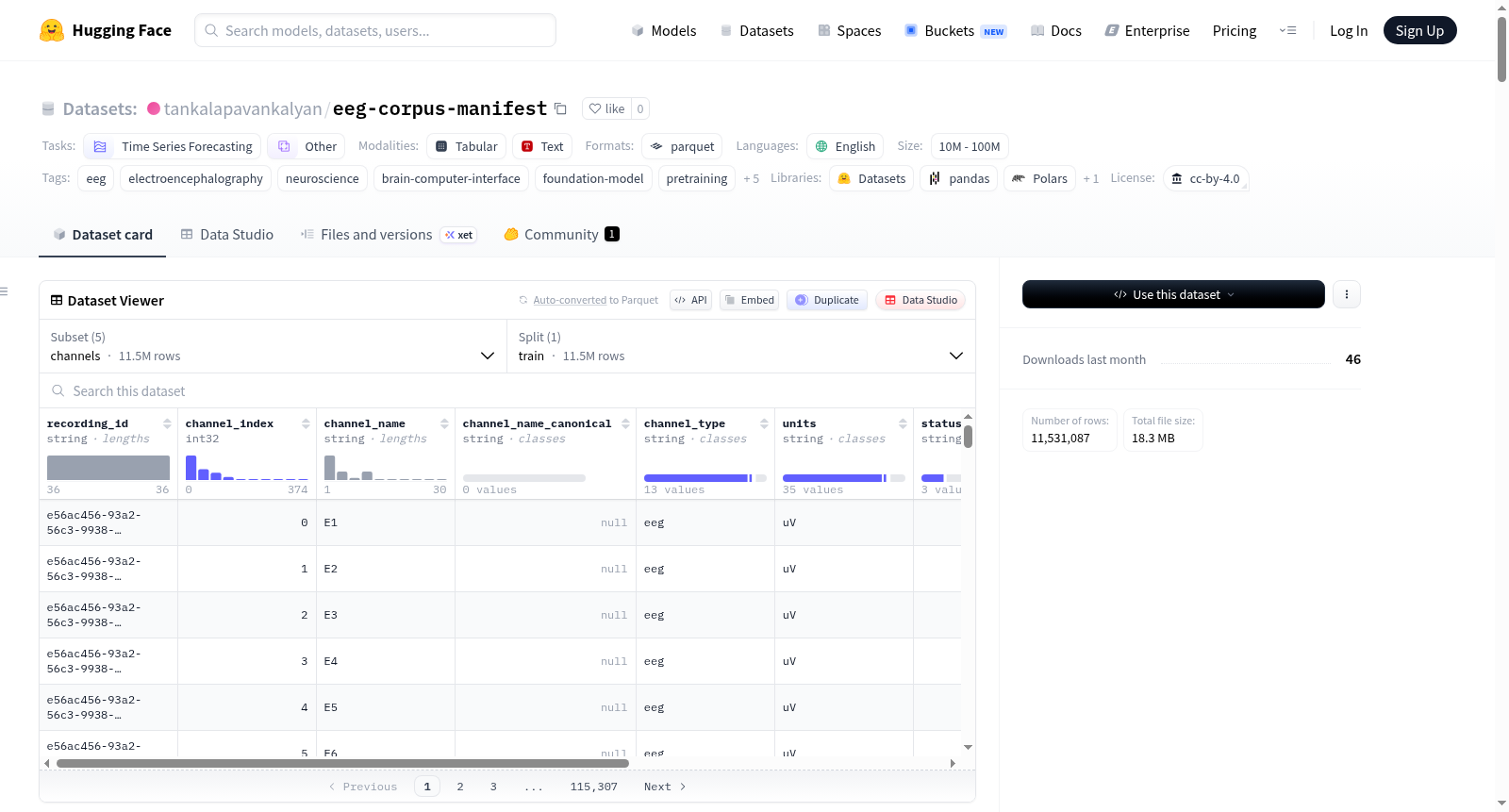Expand the +1 more libraries
Viewport: 1509px width, 812px height.
tap(1090, 178)
